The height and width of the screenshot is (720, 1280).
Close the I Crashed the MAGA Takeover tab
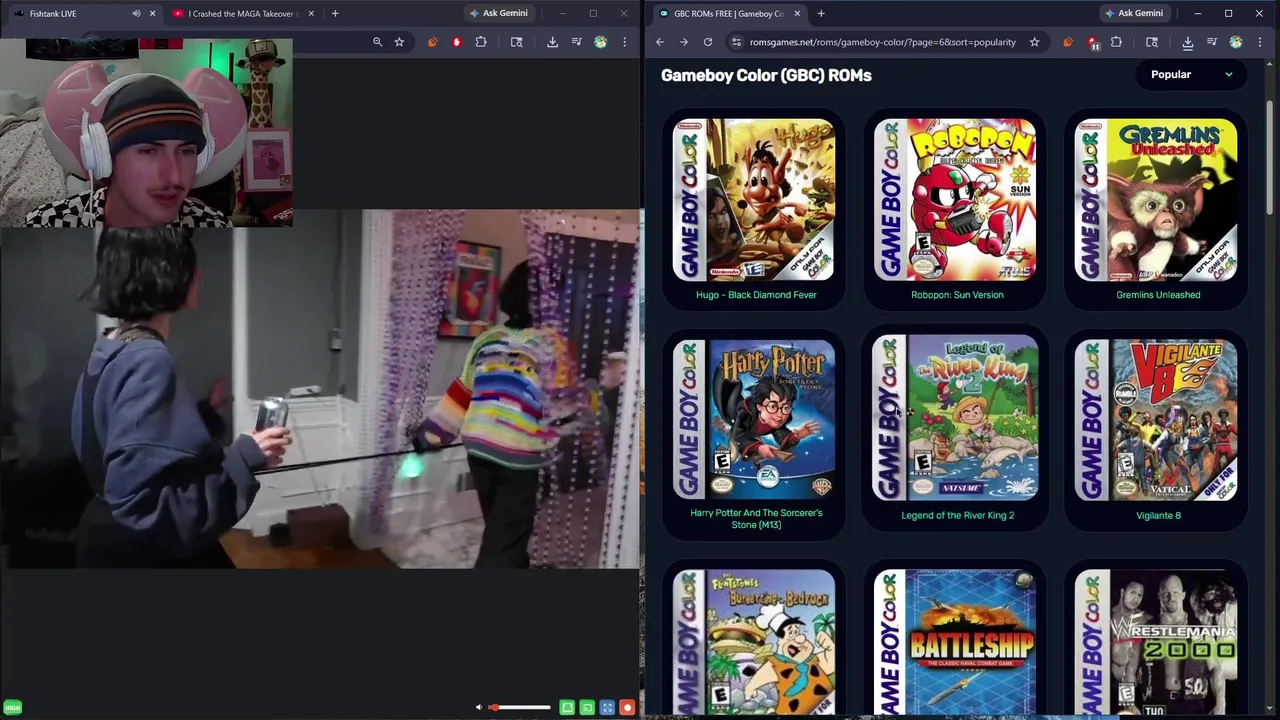(x=311, y=13)
